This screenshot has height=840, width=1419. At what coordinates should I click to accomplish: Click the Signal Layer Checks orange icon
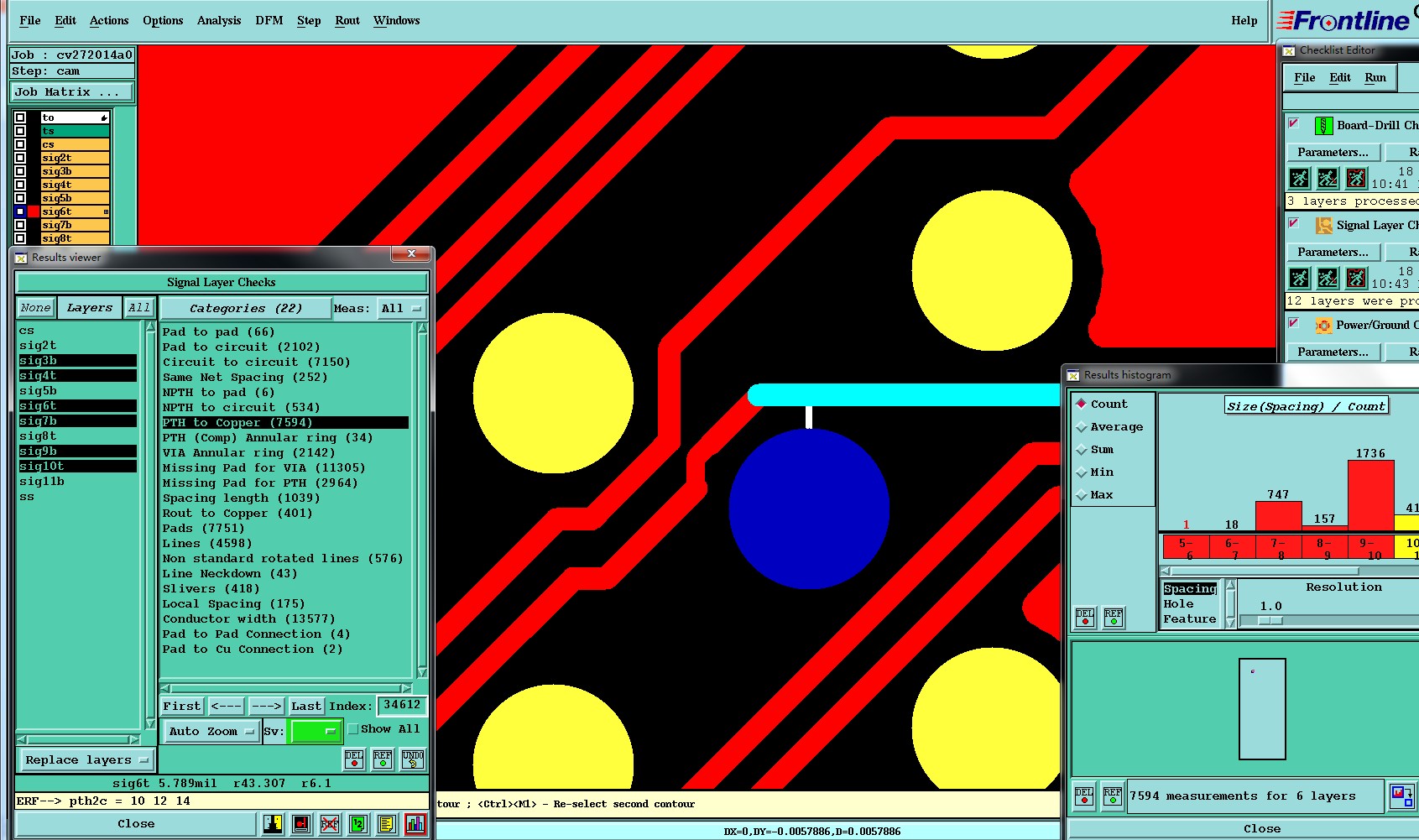(1323, 226)
